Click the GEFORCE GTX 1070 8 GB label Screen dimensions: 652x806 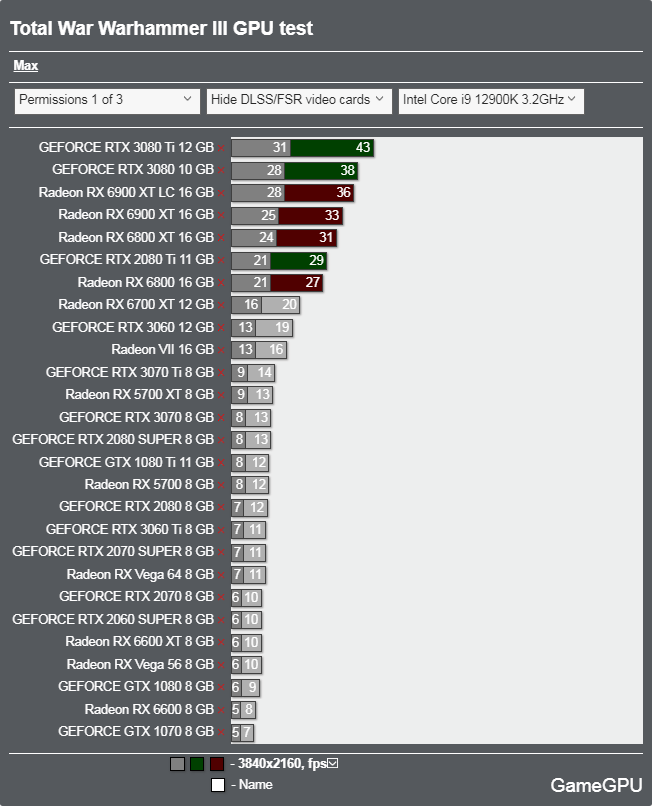pyautogui.click(x=136, y=731)
